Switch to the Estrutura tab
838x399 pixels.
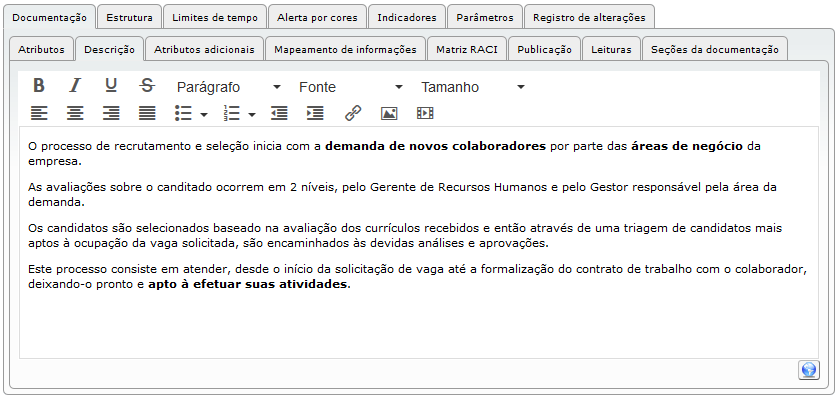coord(129,17)
